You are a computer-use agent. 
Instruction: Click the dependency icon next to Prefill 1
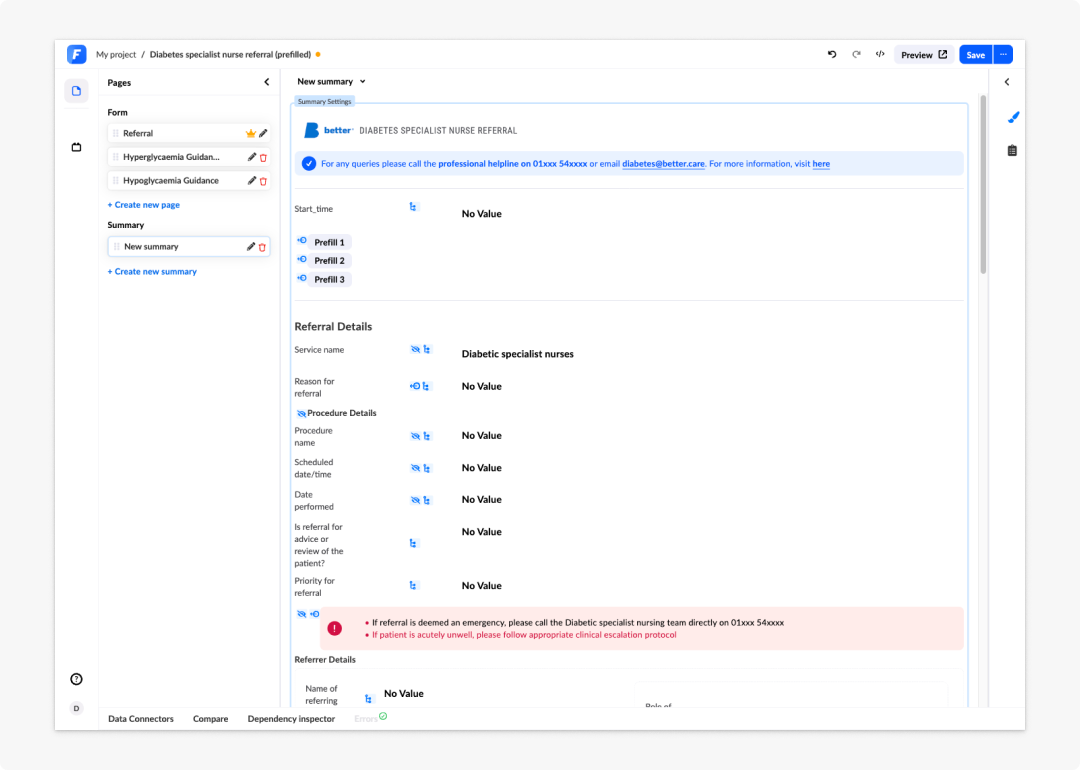pos(302,241)
